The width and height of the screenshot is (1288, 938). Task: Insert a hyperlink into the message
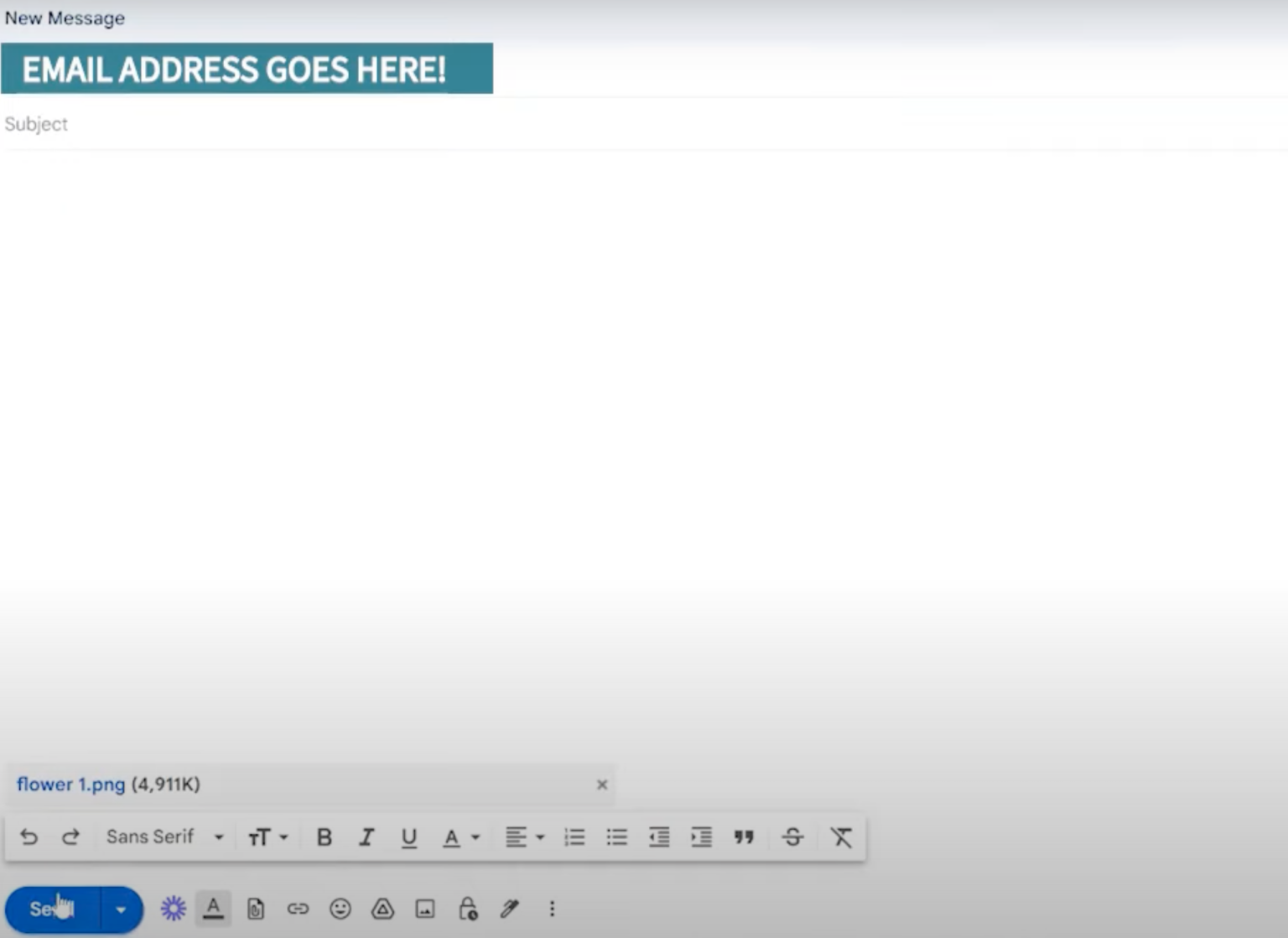coord(298,908)
